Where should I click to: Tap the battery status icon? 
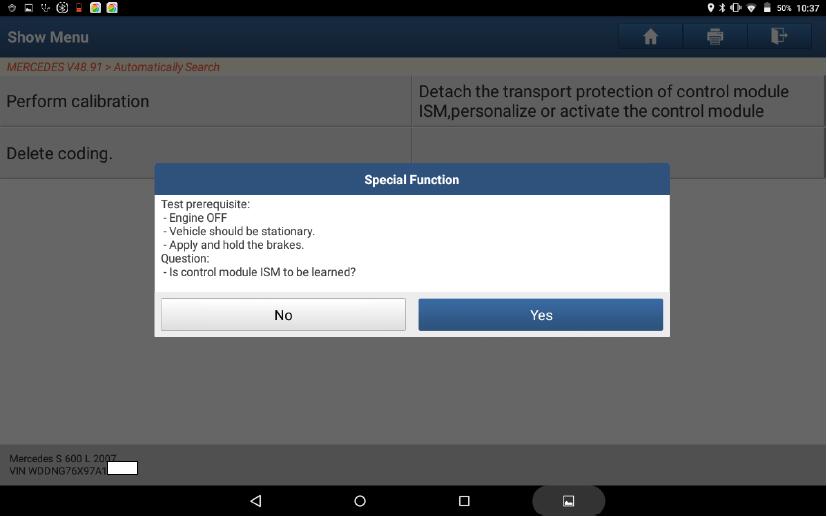[x=767, y=8]
